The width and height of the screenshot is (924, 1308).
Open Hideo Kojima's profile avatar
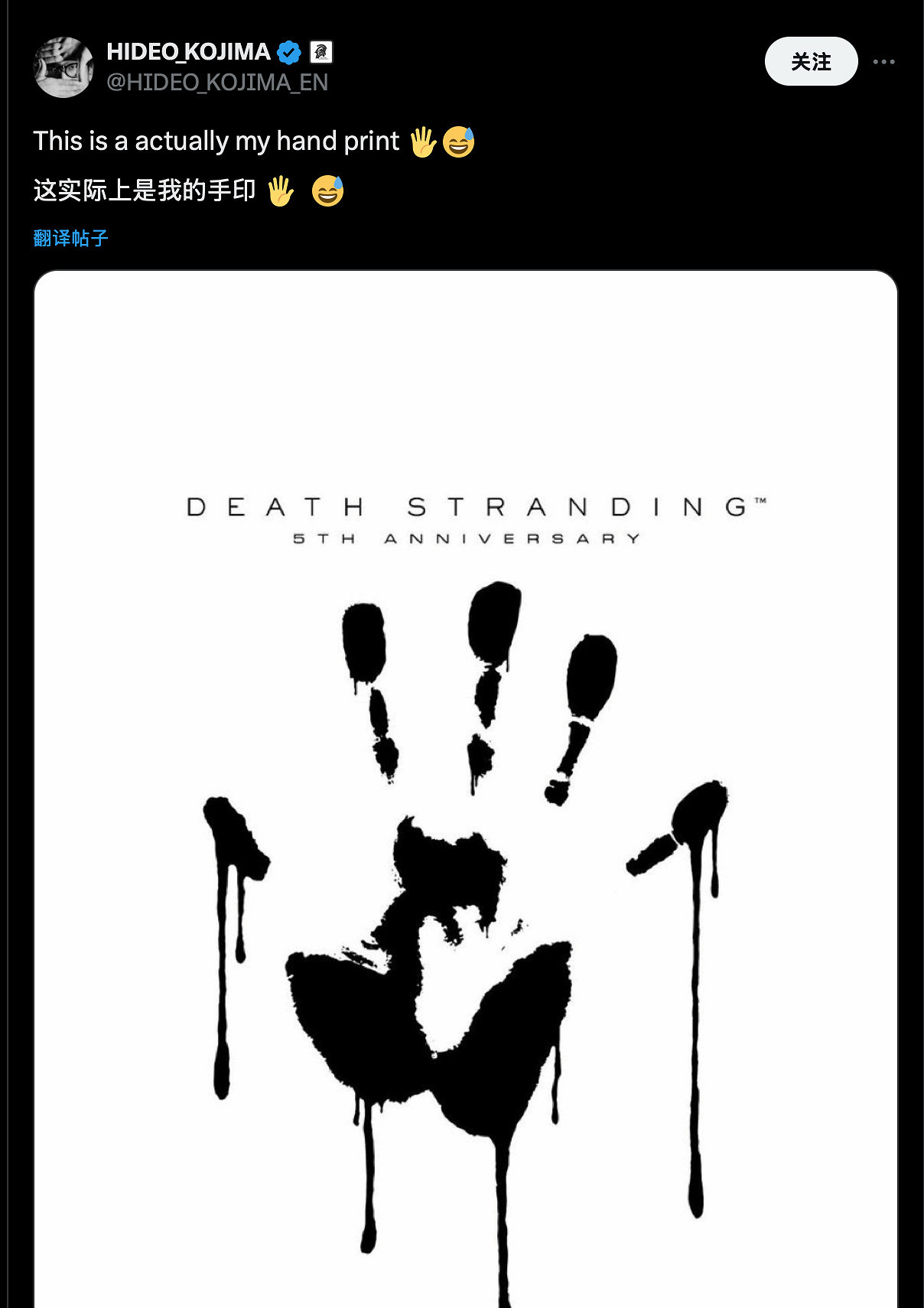click(63, 67)
